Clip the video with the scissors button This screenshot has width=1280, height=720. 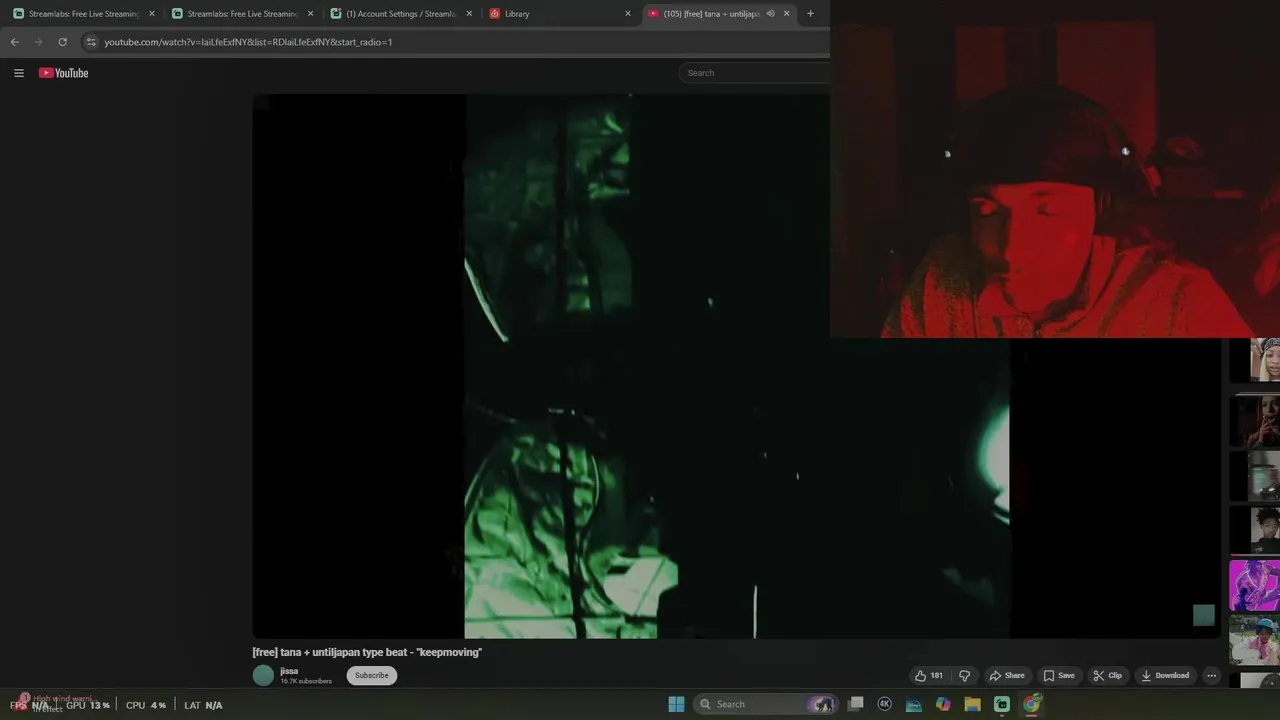pos(1107,675)
